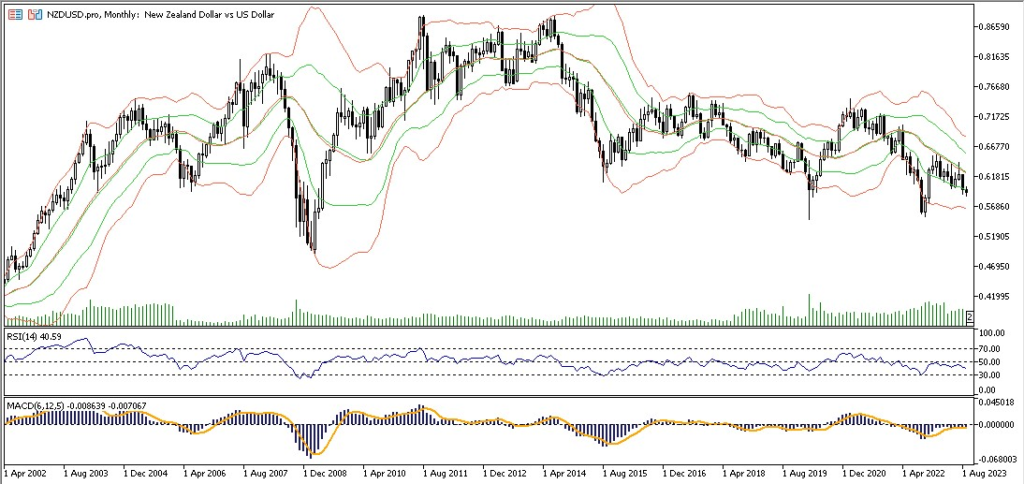Click the Depth of Market icon
The height and width of the screenshot is (484, 1024).
pos(35,15)
